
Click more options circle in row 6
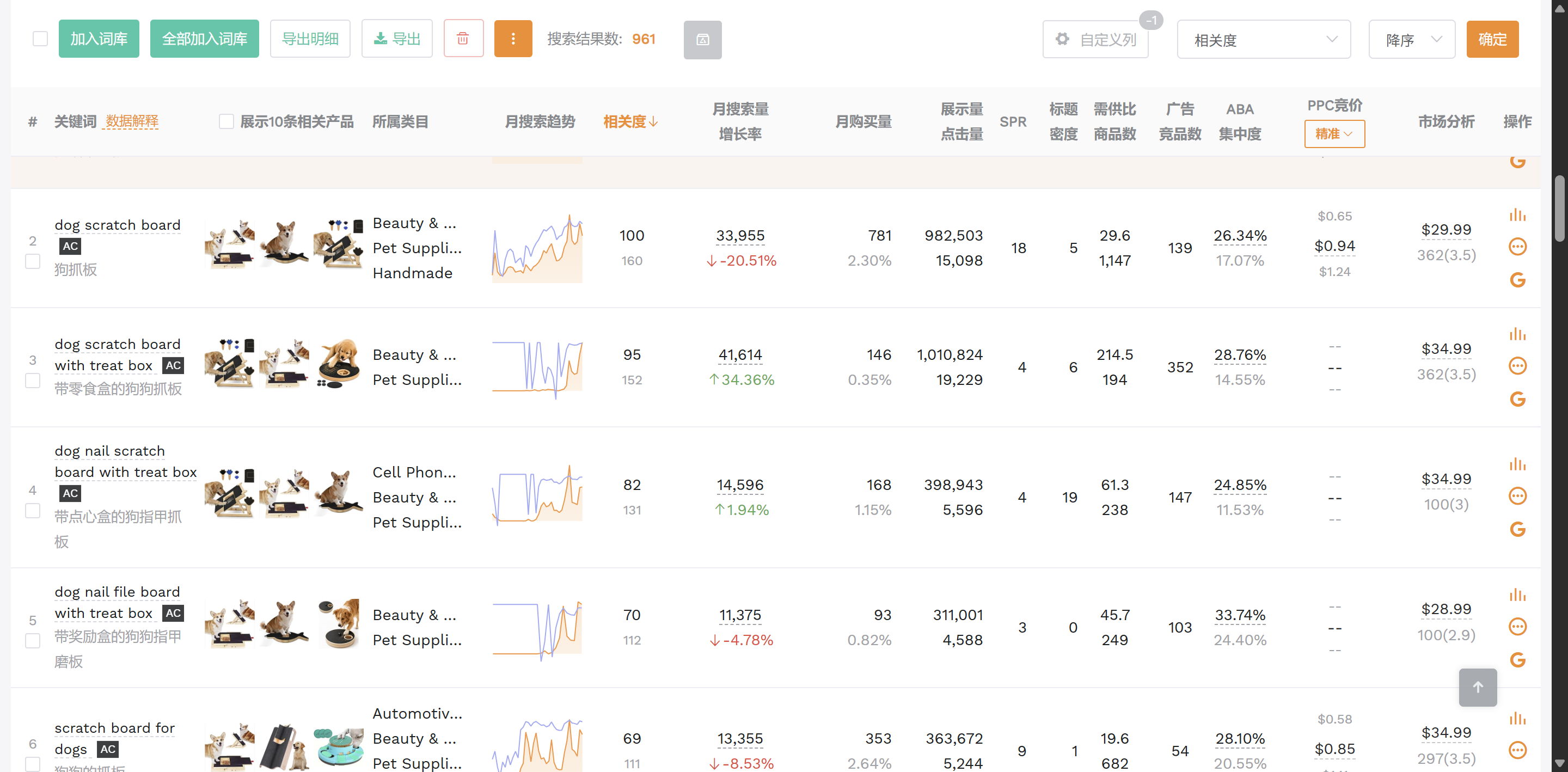pyautogui.click(x=1517, y=750)
